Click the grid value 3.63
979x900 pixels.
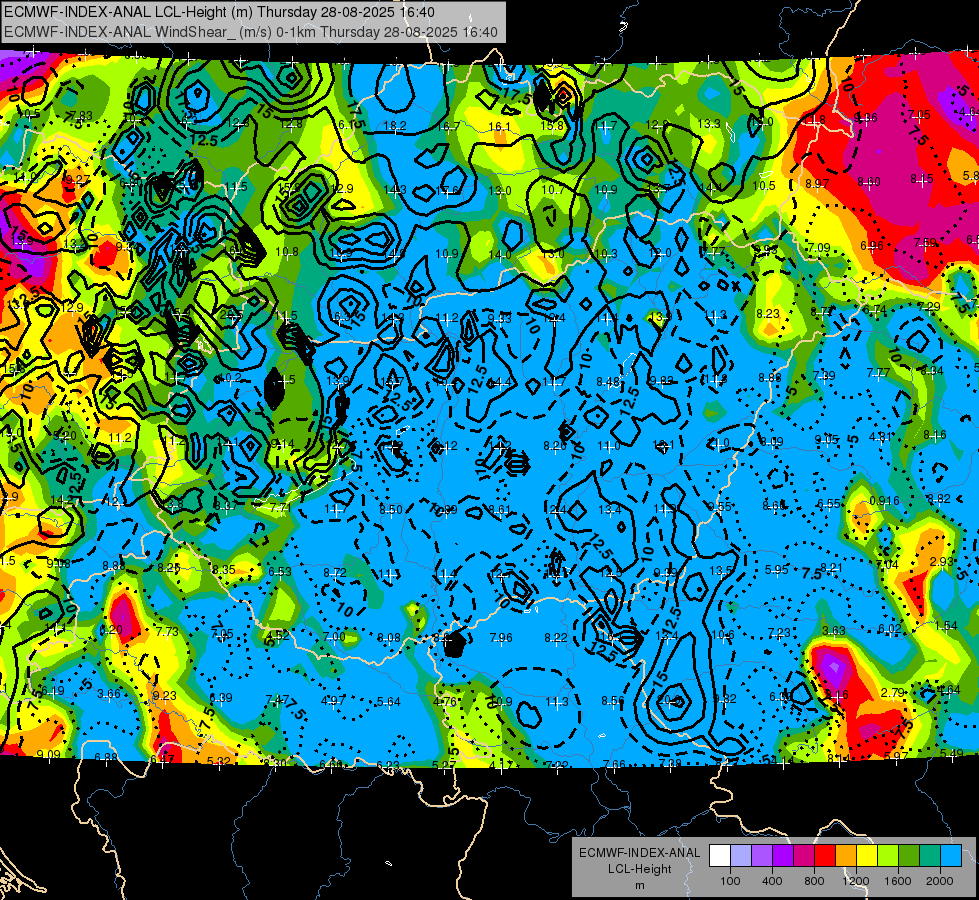(834, 630)
